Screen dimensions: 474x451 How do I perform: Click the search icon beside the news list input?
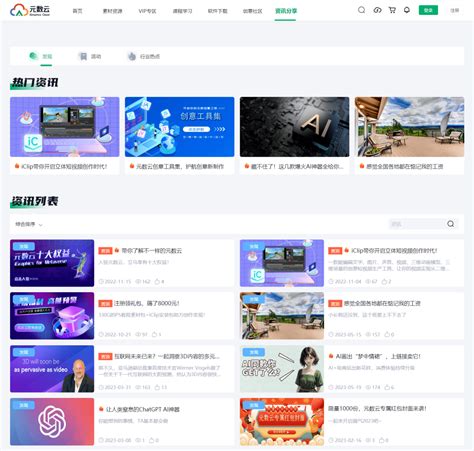[451, 224]
